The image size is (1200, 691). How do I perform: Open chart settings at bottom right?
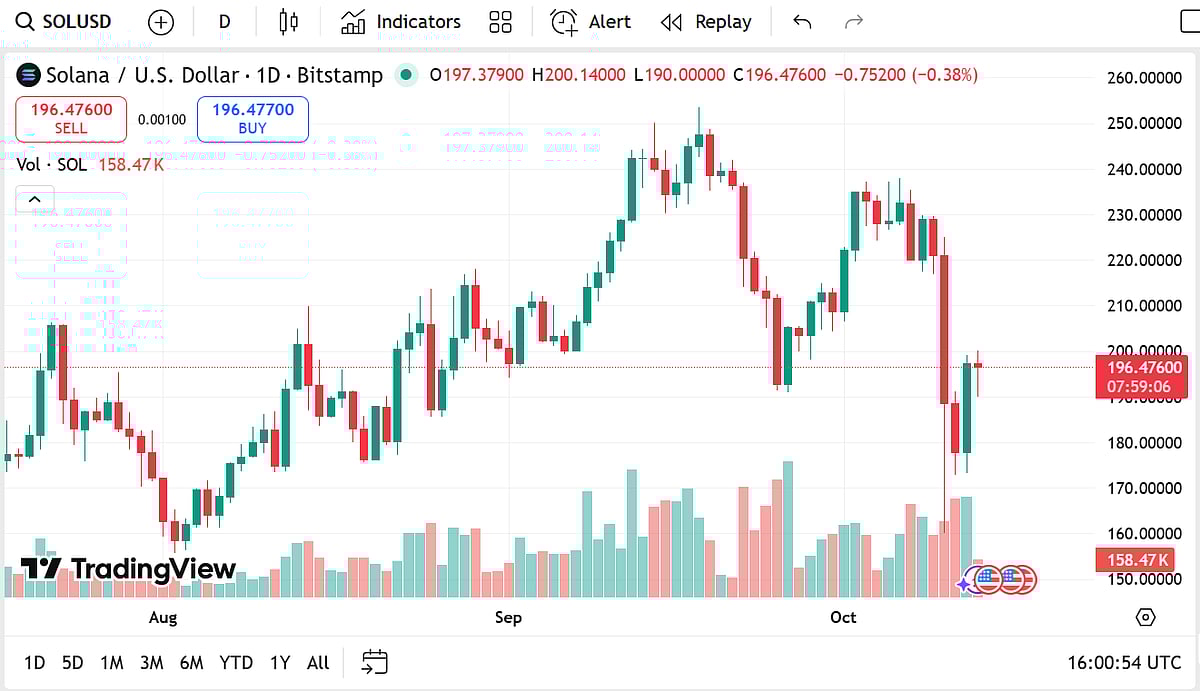(1144, 619)
